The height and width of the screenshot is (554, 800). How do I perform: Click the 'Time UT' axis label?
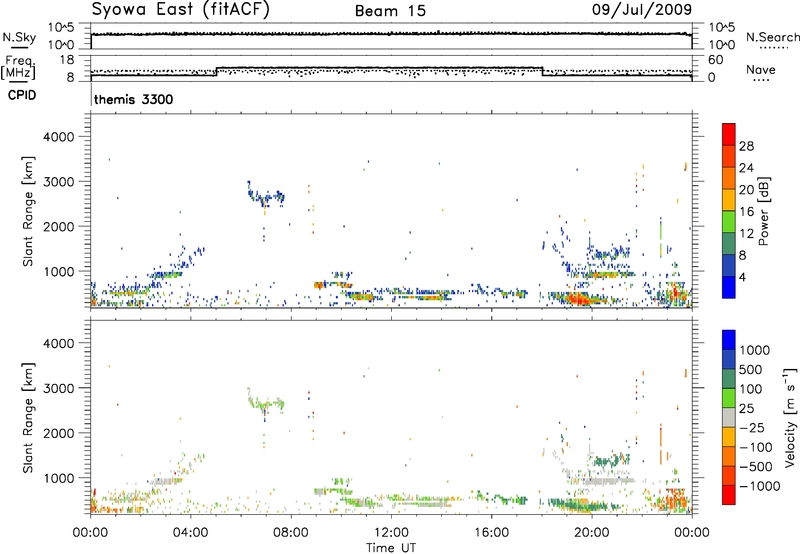click(391, 548)
